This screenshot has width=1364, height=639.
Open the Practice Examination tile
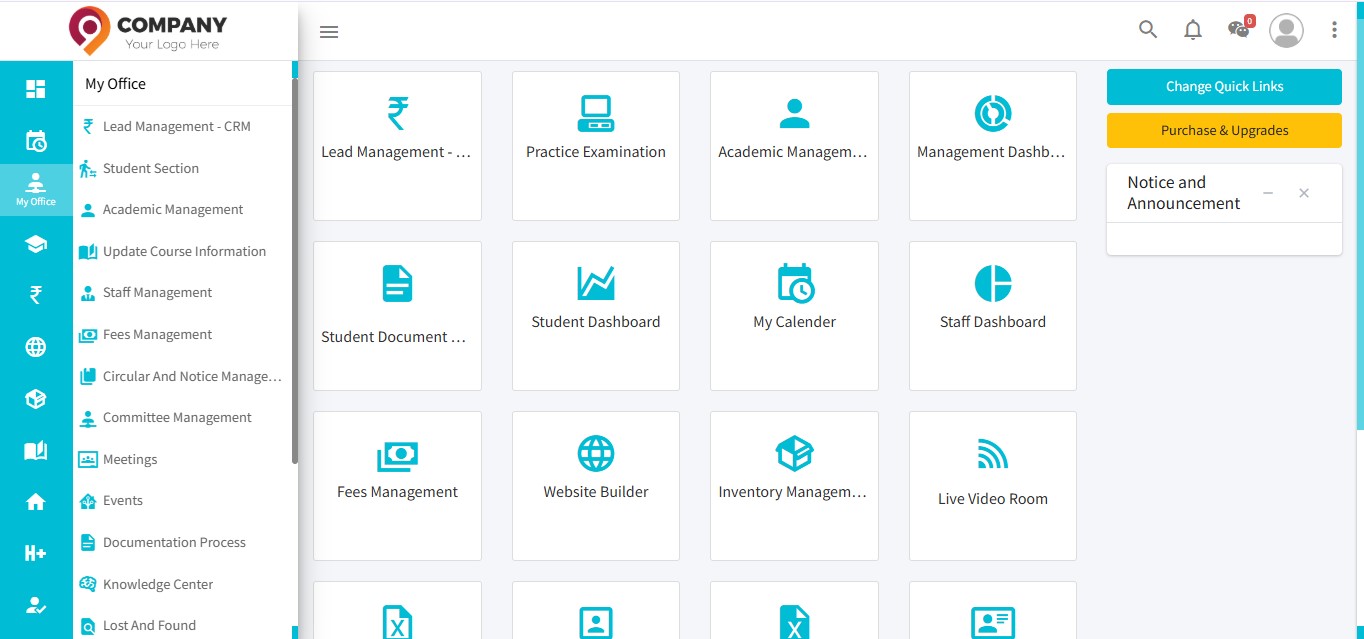coord(596,146)
